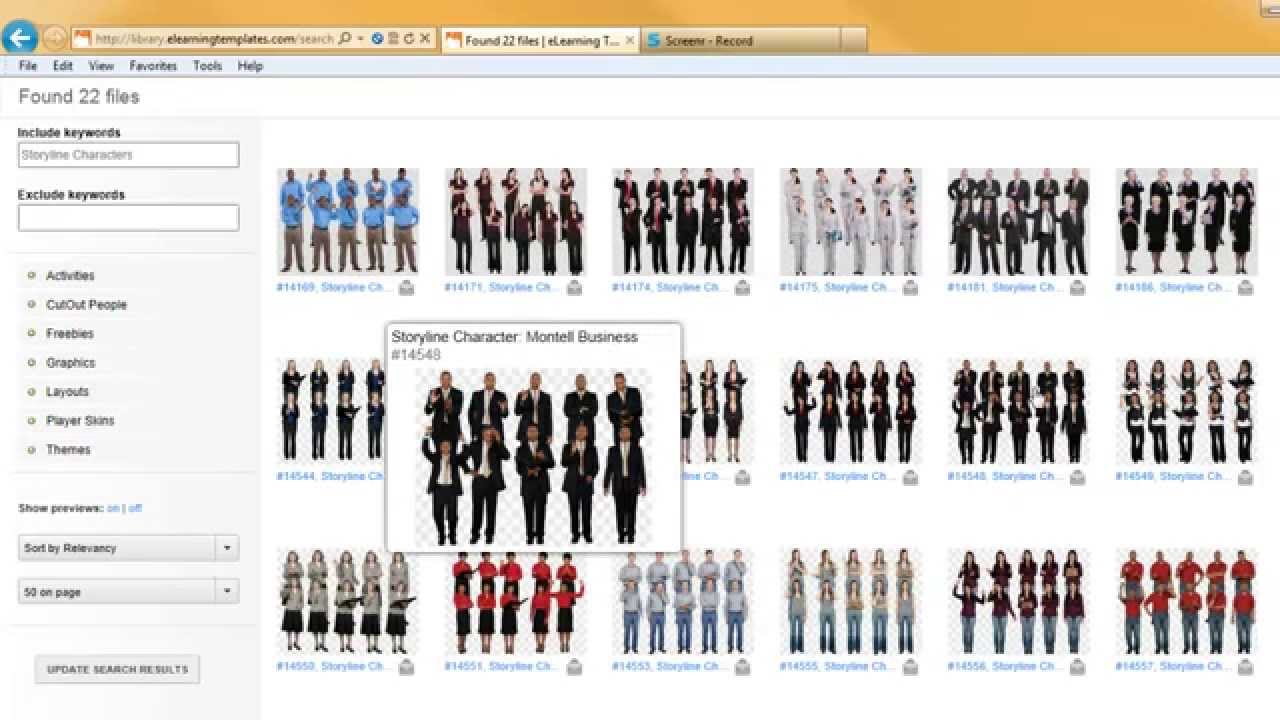Turn Show previews off
The image size is (1280, 720).
pos(135,508)
